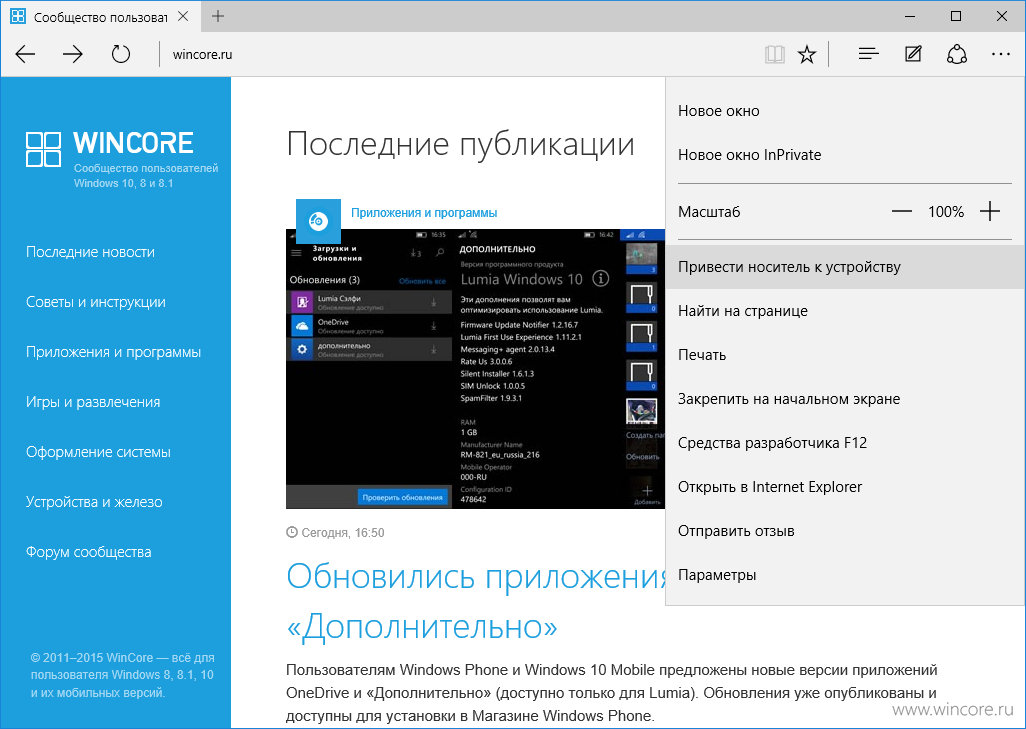Click WINCORE site title text
This screenshot has width=1026, height=729.
coord(133,143)
